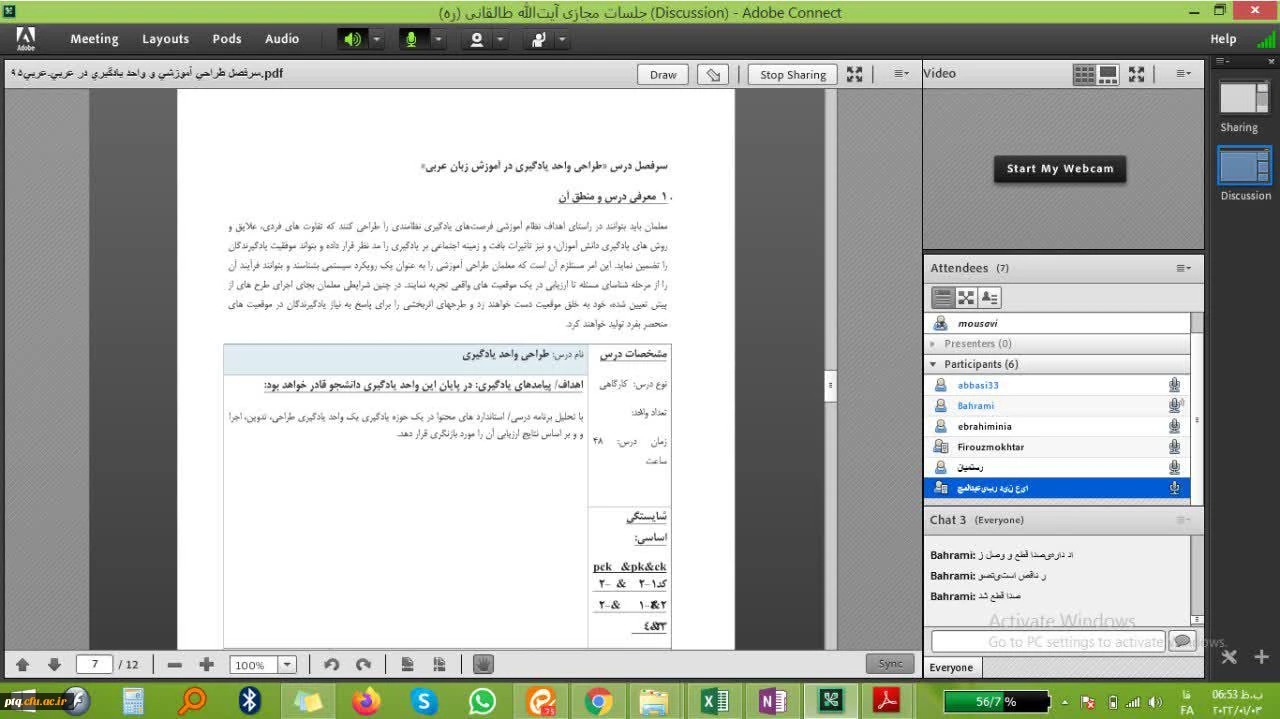Viewport: 1280px width, 719px height.
Task: Open the Pods menu
Action: [227, 39]
